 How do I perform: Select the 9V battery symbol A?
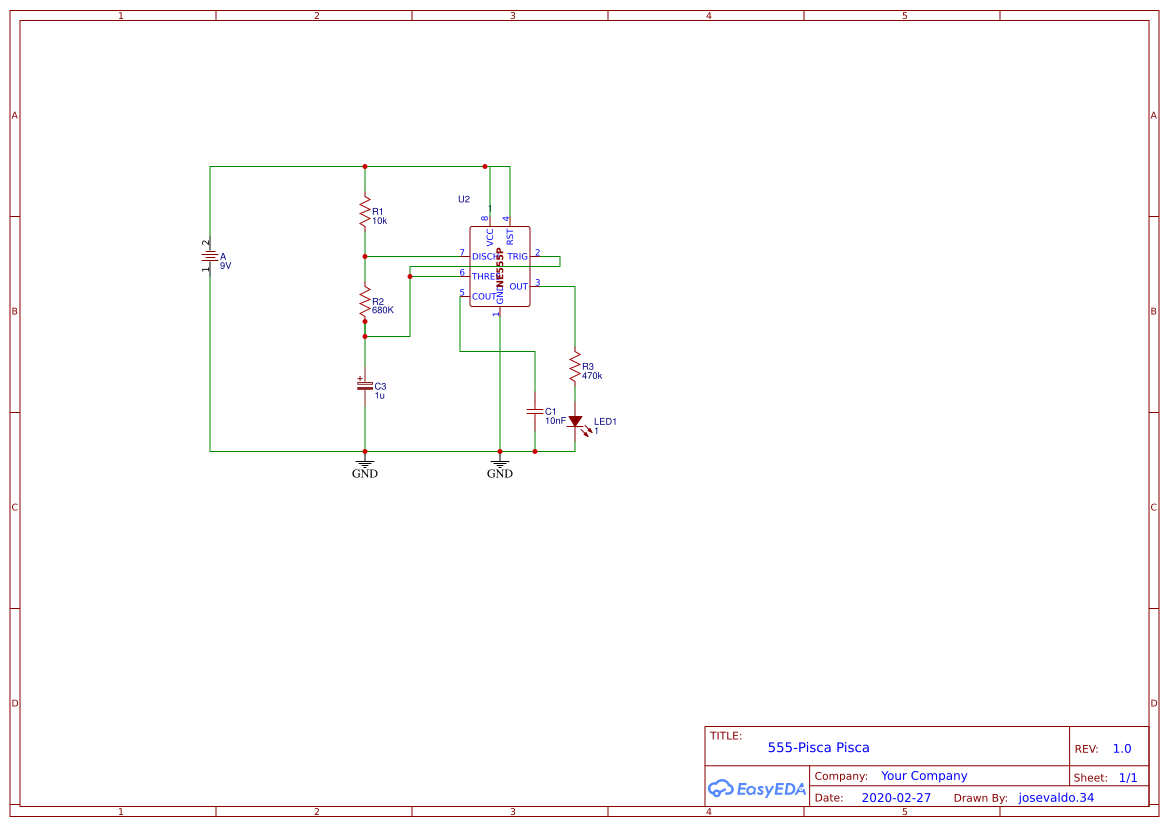point(210,255)
